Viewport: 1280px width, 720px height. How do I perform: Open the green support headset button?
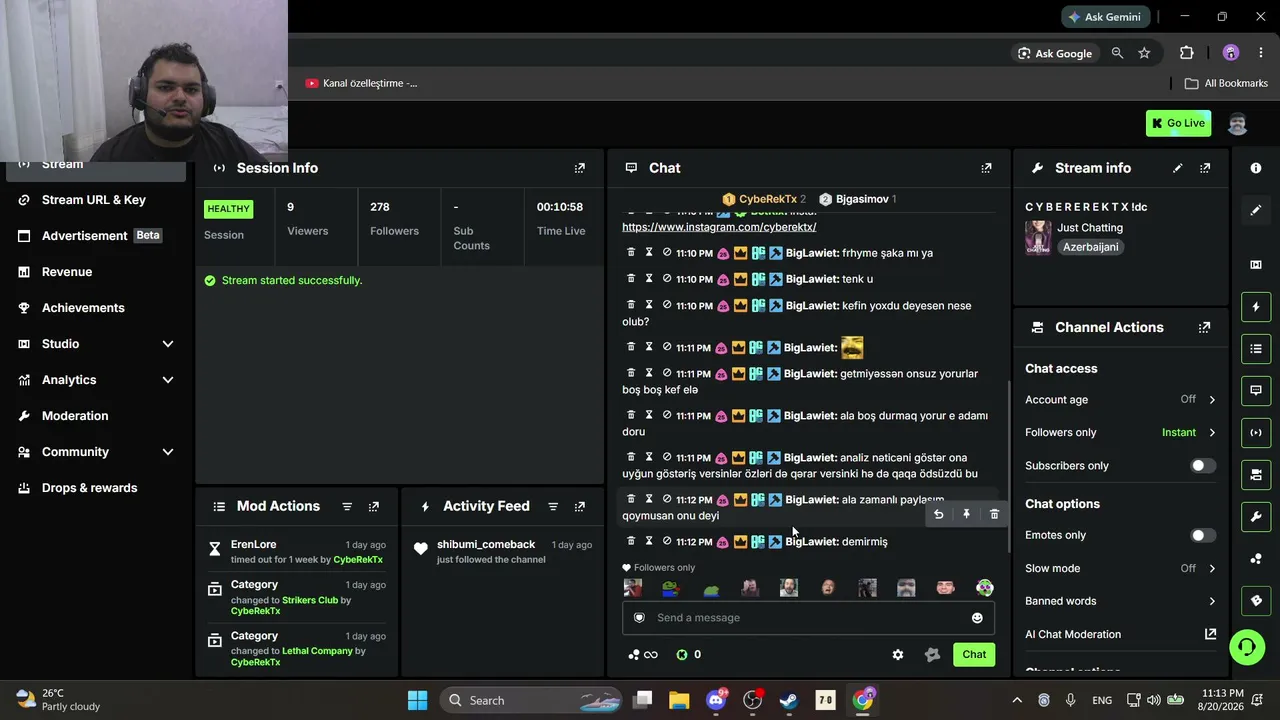click(1247, 647)
